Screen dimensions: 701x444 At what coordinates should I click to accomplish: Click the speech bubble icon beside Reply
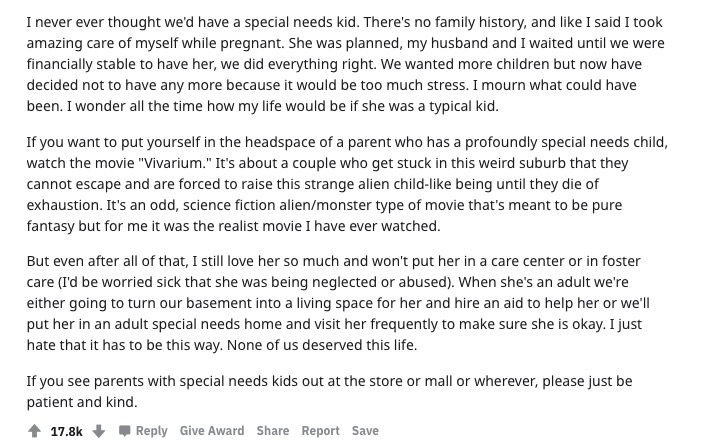pos(125,431)
